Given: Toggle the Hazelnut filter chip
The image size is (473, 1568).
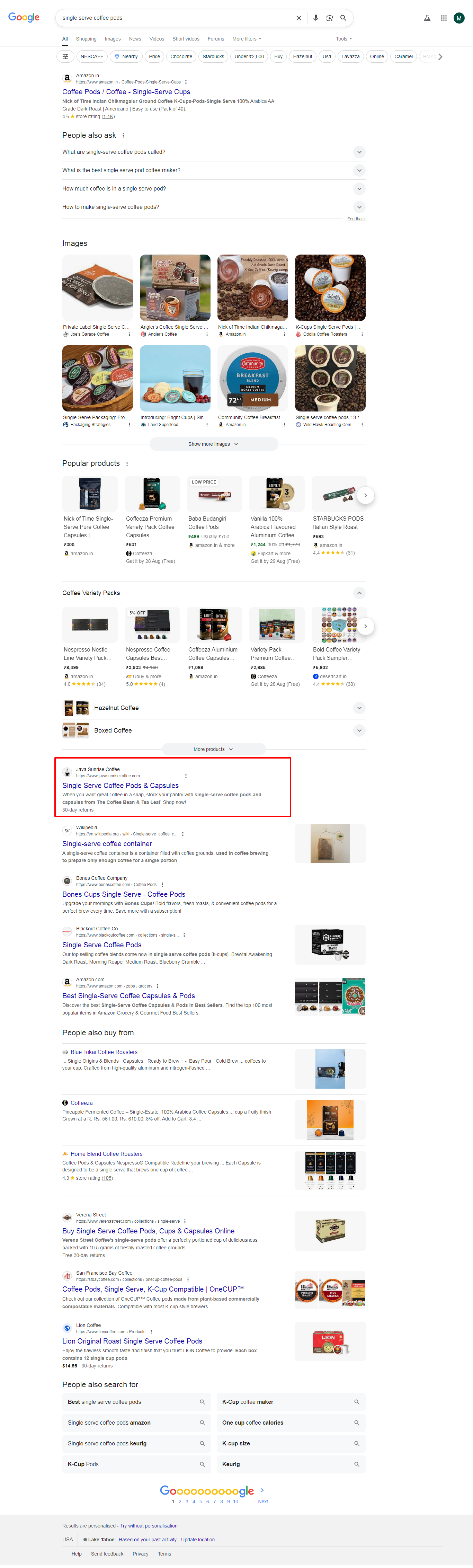Looking at the screenshot, I should click(303, 56).
